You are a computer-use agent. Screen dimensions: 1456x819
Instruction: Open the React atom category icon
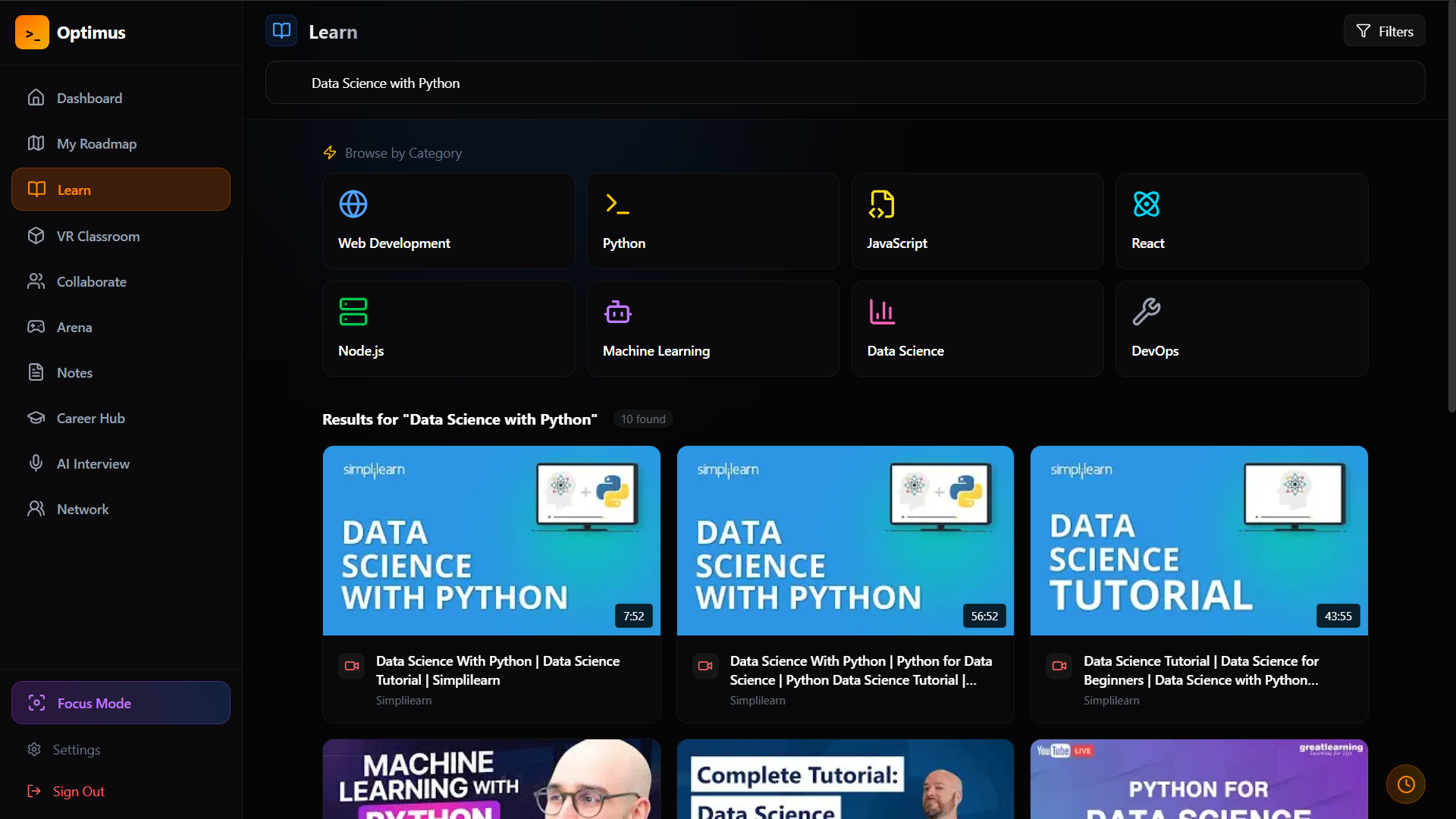tap(1146, 204)
